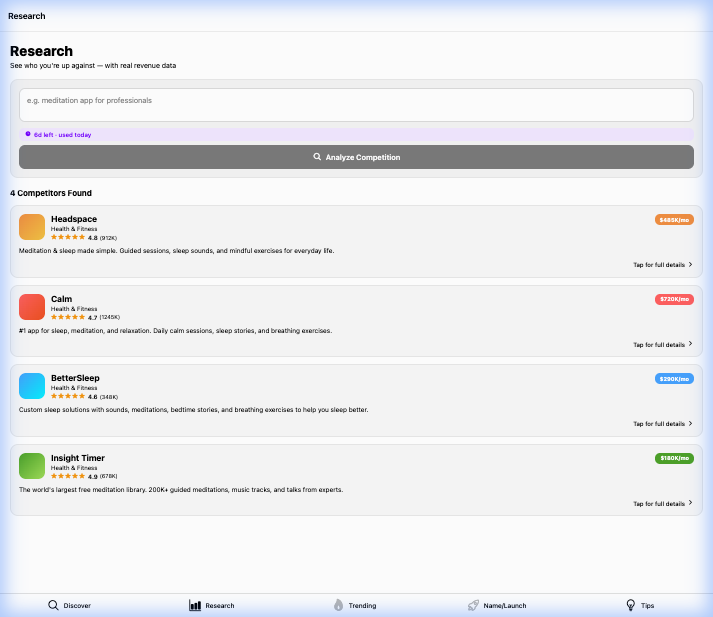Click the Analyze Competition button
Screen dimensions: 713x617
[x=356, y=157]
